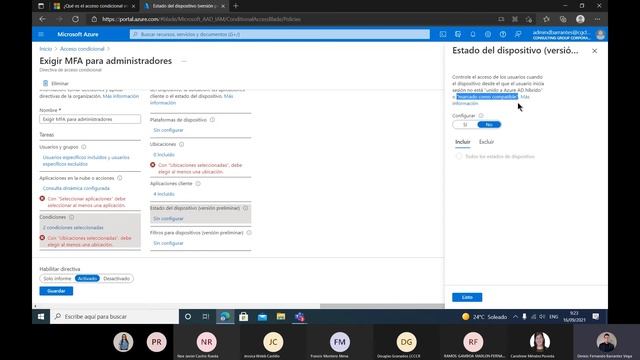640x360 pixels.
Task: Open Microsoft Teams from the taskbar
Action: (x=300, y=316)
